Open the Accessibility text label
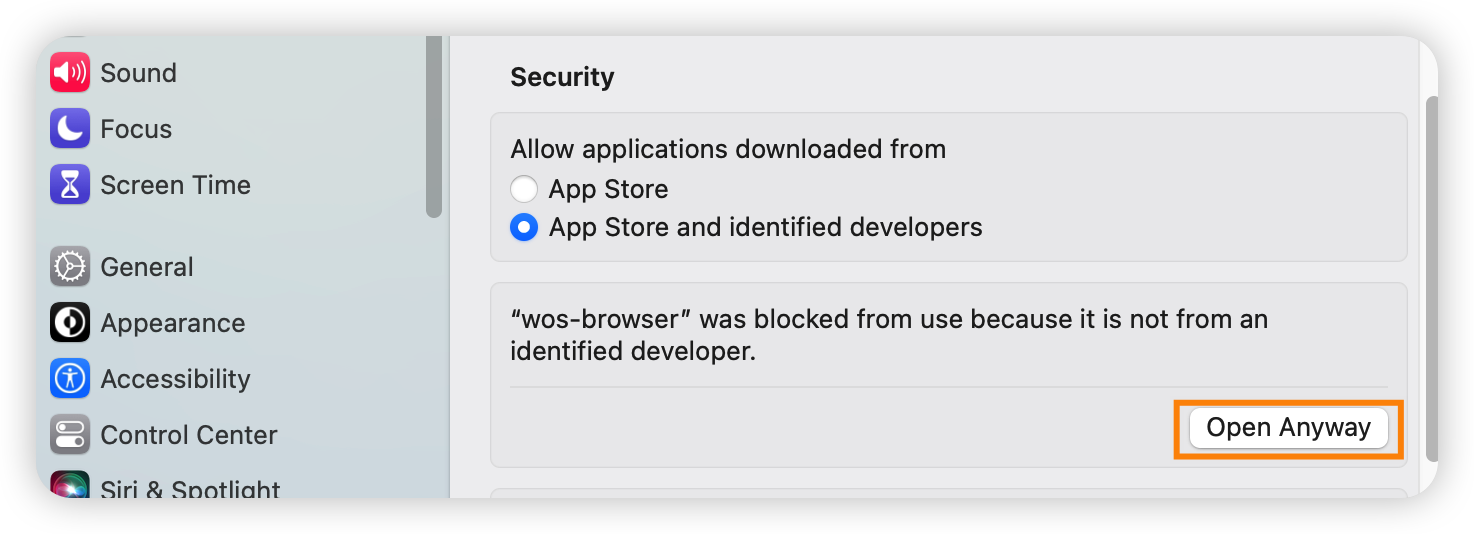1474x534 pixels. (x=175, y=379)
